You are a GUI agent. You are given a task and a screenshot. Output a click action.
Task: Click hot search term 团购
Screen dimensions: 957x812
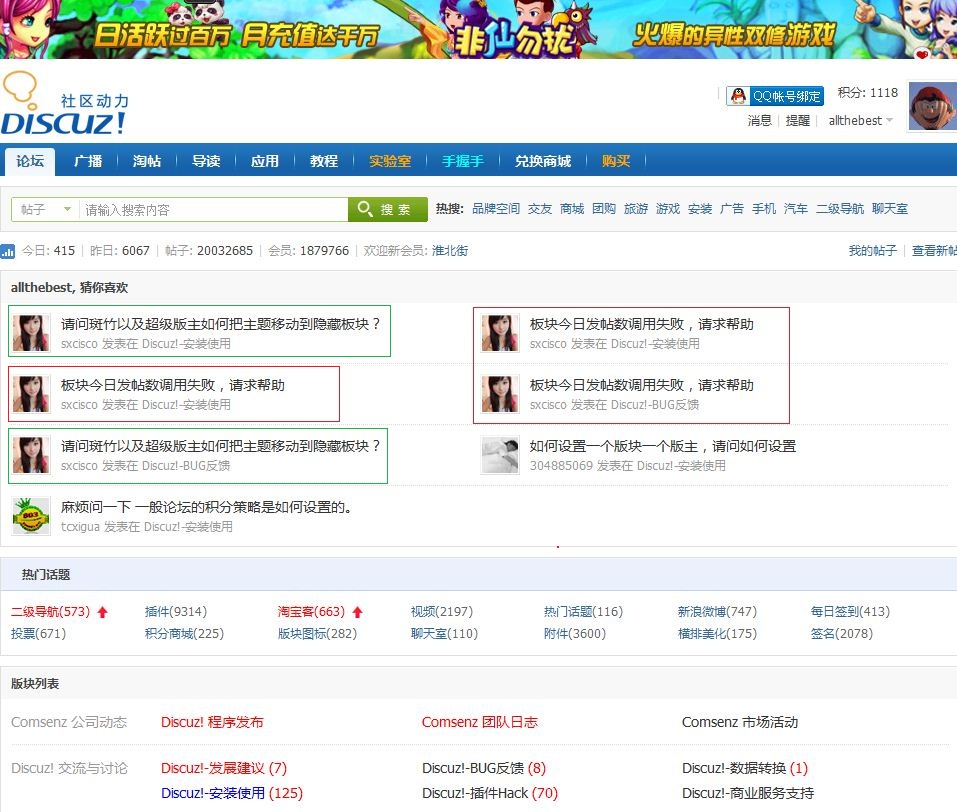604,209
